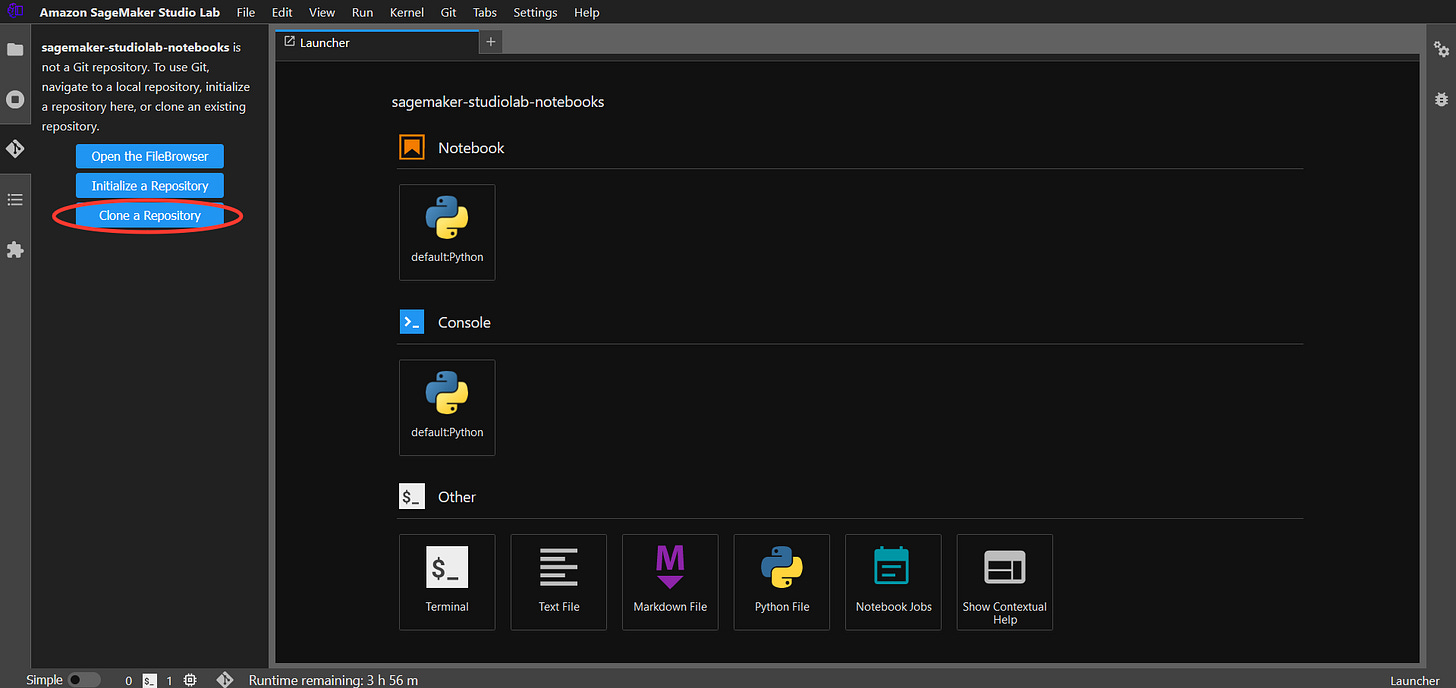Click Runtime remaining status text

333,680
